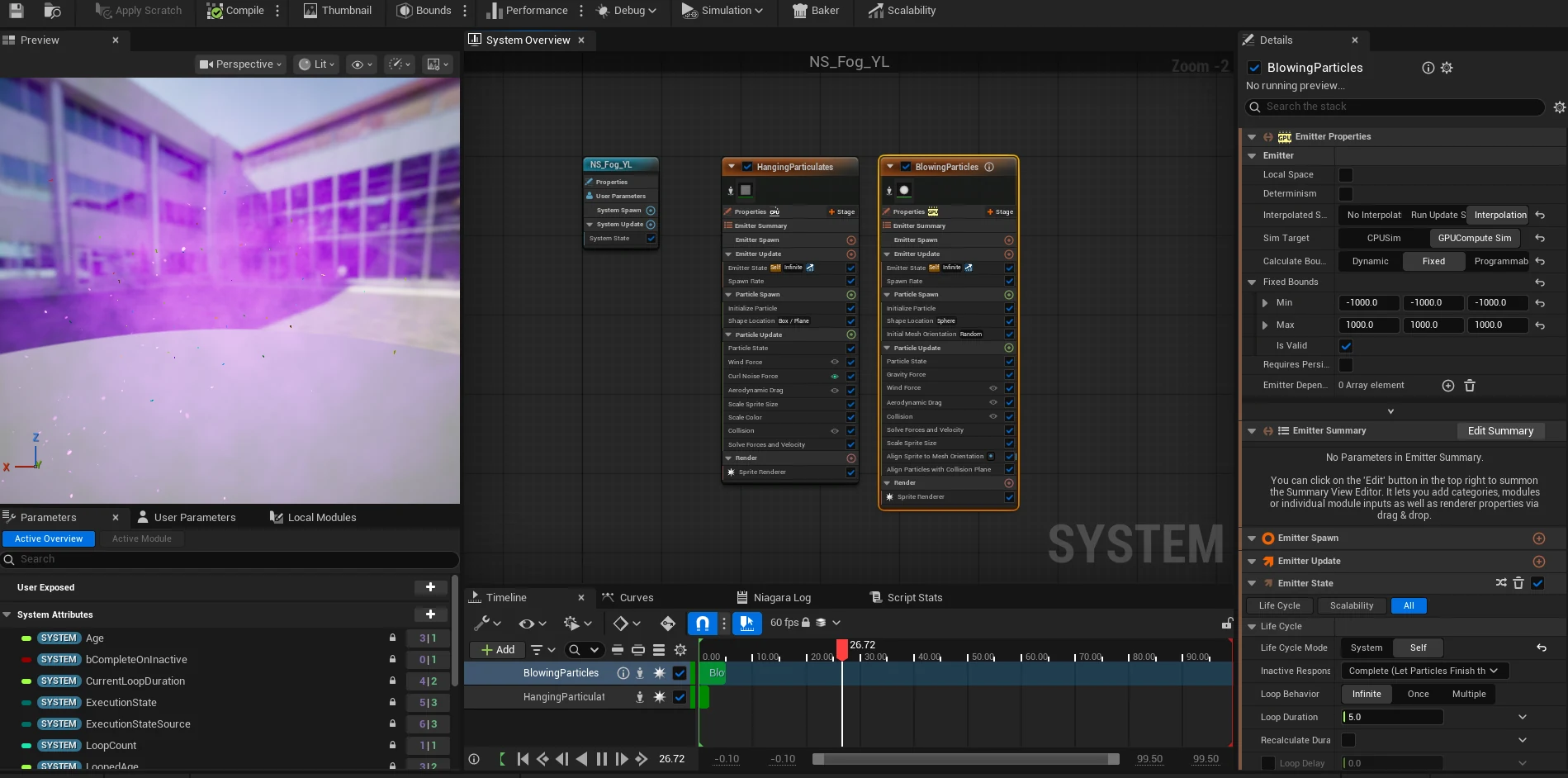Delete the Emitter State module
Screen dimensions: 1568x778
pyautogui.click(x=1518, y=583)
